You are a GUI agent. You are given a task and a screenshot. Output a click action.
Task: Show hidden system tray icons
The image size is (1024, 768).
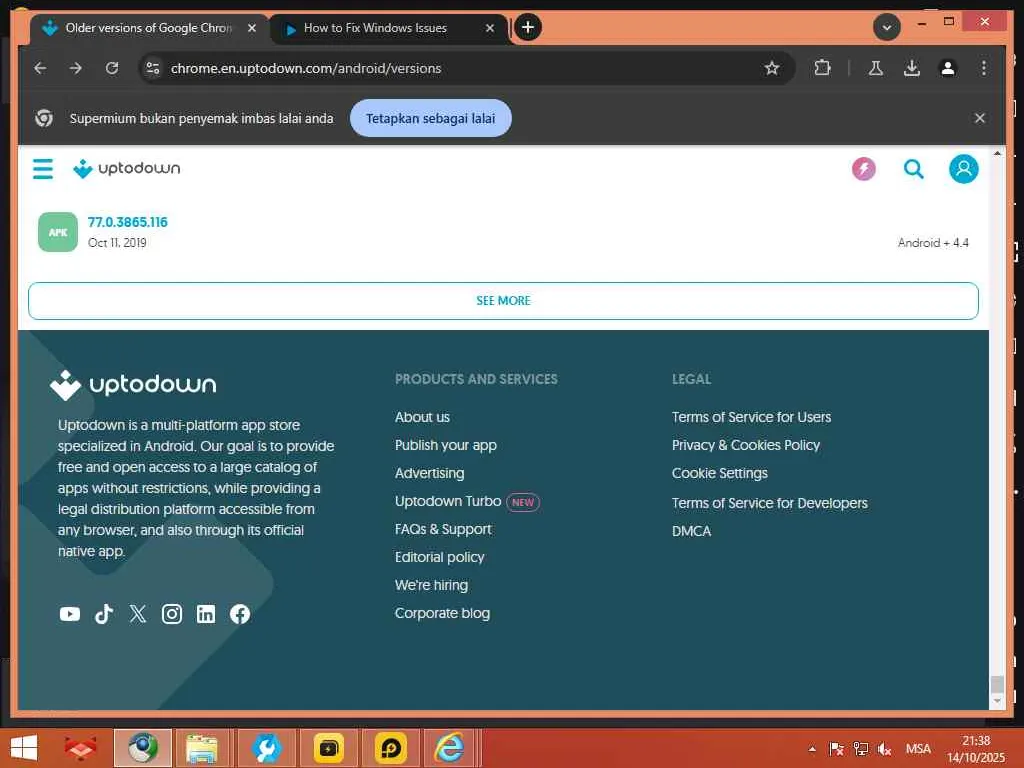[x=812, y=749]
